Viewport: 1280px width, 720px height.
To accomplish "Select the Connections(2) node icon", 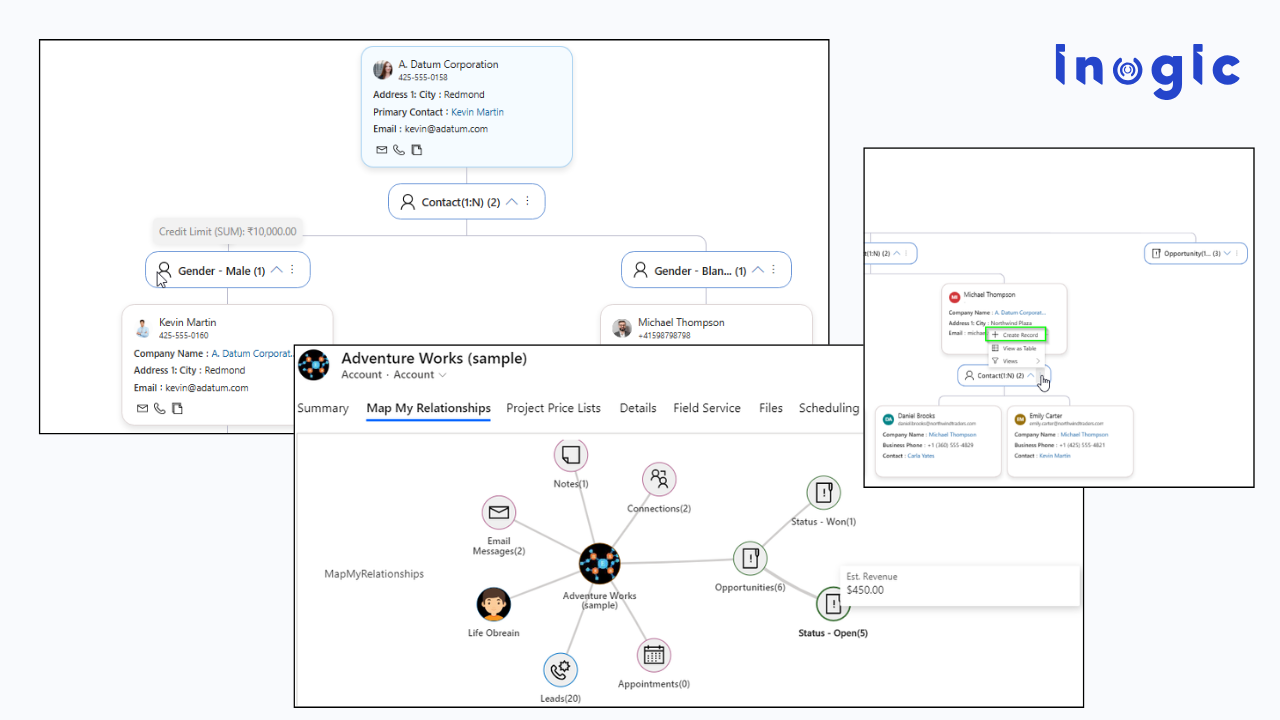I will (658, 478).
